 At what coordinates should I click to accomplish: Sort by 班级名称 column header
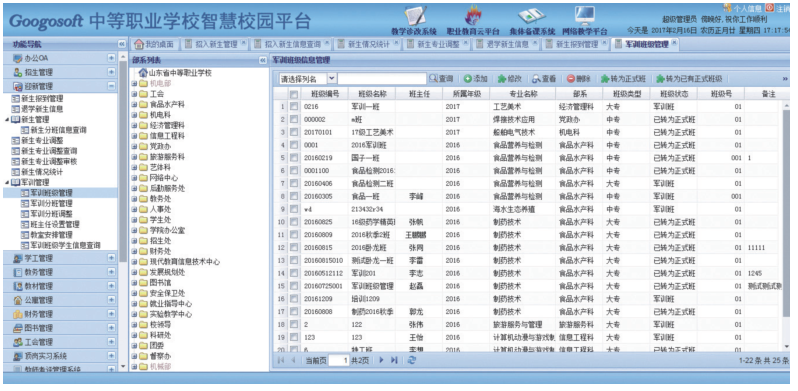[372, 94]
